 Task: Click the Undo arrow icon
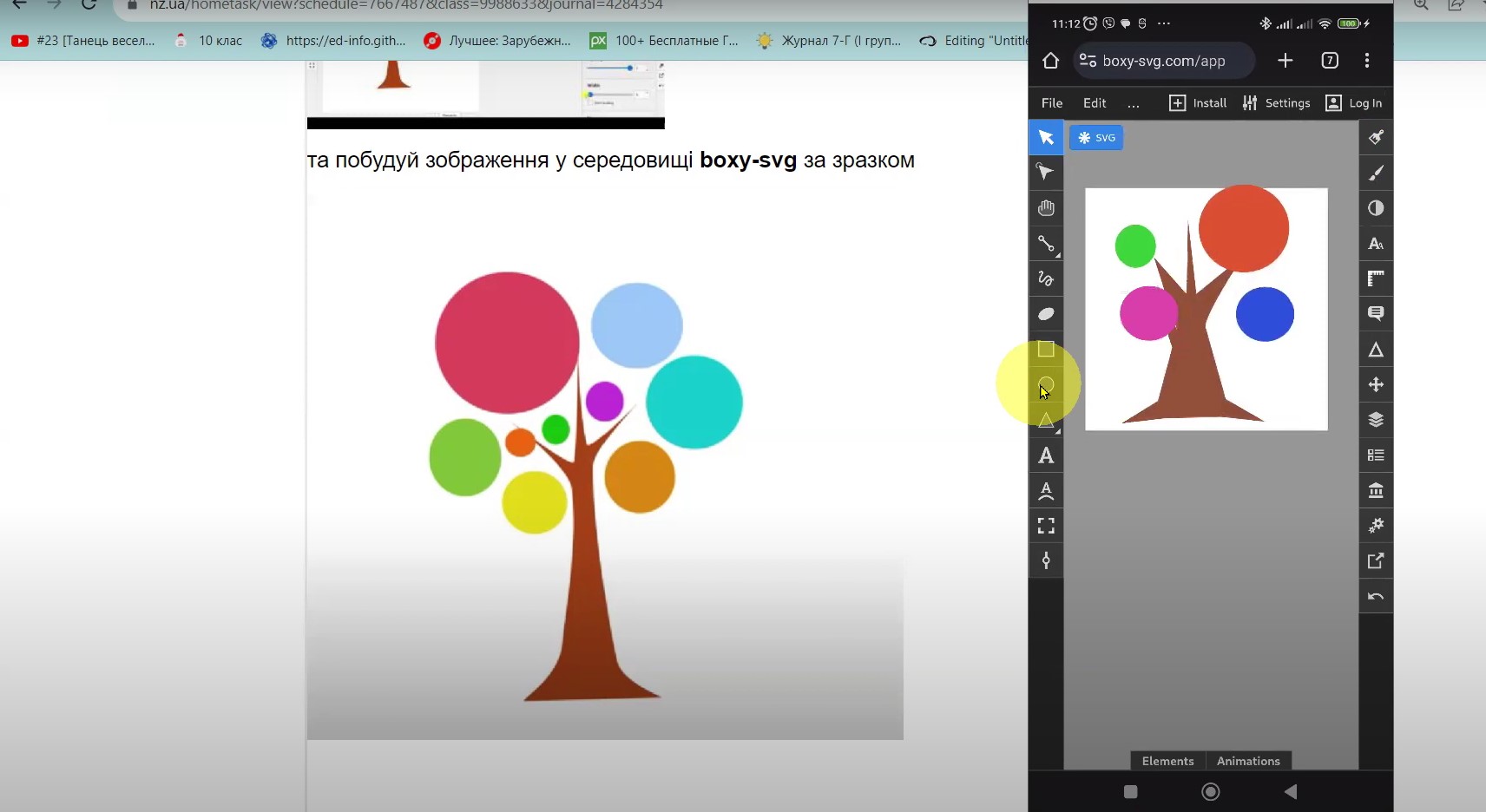1376,596
